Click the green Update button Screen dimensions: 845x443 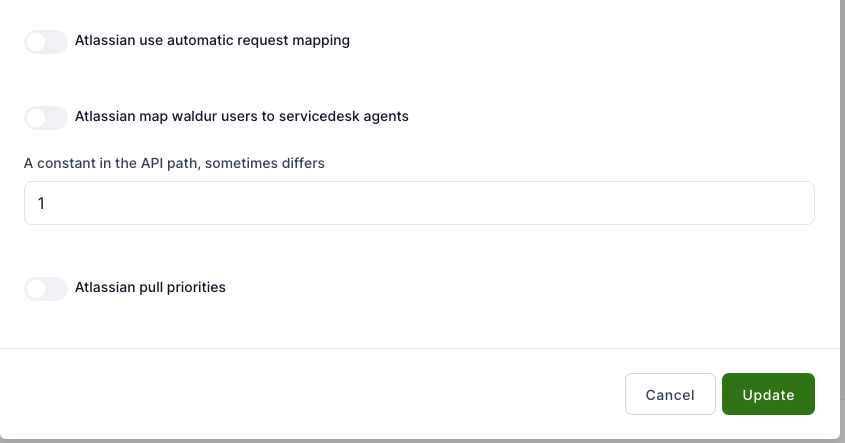point(768,394)
